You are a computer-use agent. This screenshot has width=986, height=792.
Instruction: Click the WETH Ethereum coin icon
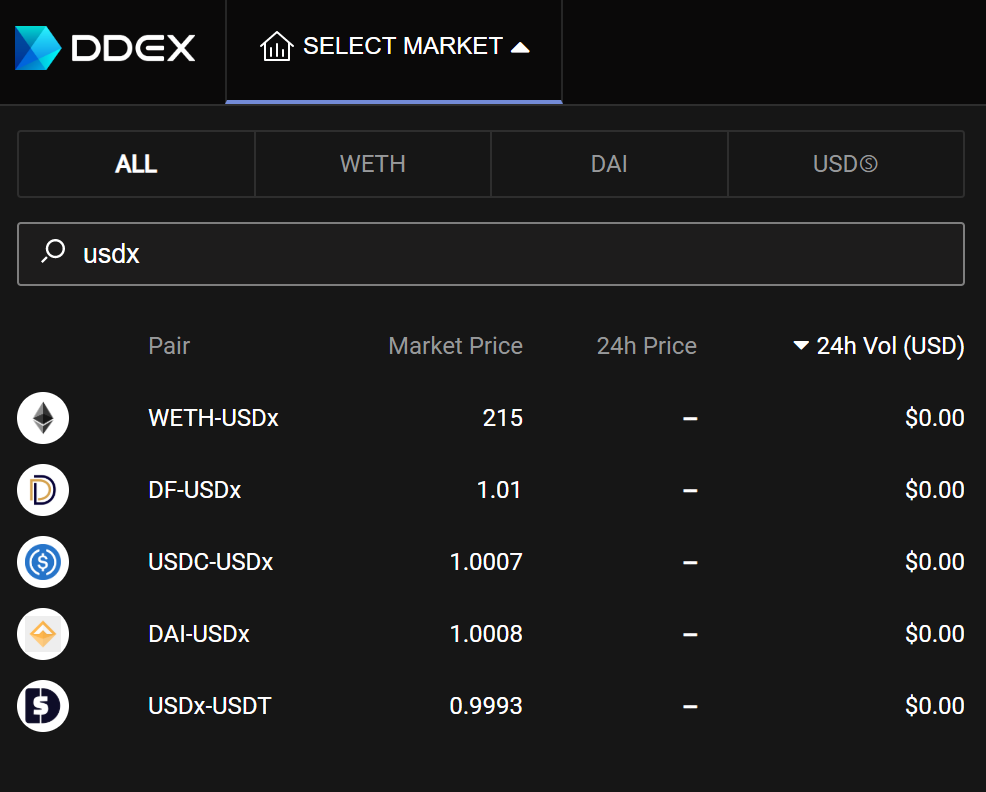[43, 418]
